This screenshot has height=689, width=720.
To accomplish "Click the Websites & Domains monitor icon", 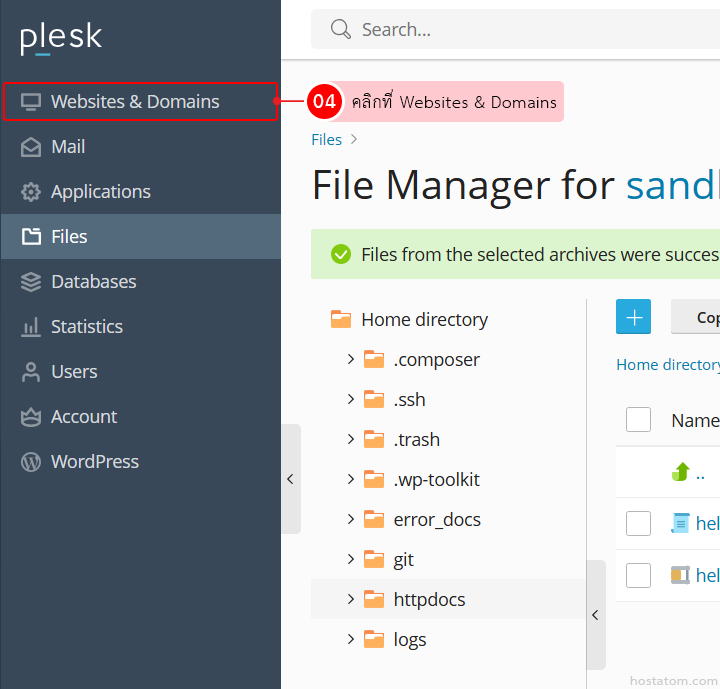I will point(31,101).
